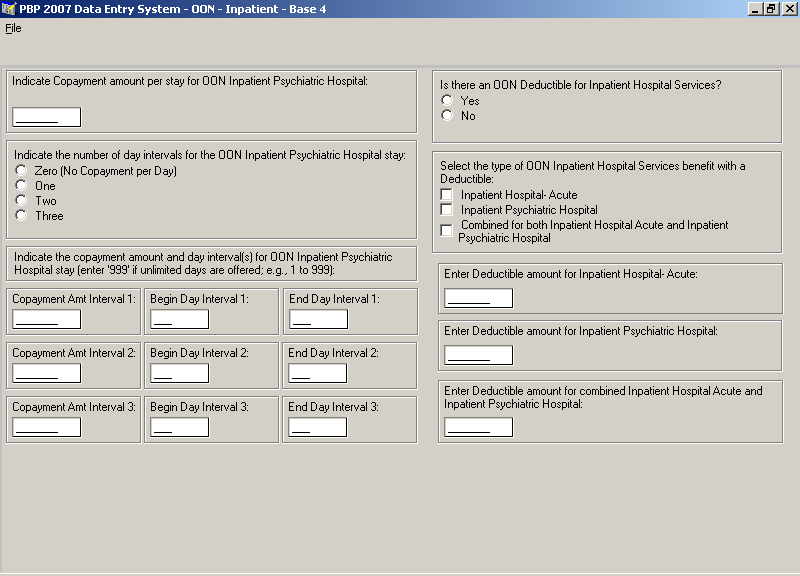Click Begin Day Interval 1 field
800x576 pixels.
[x=180, y=319]
